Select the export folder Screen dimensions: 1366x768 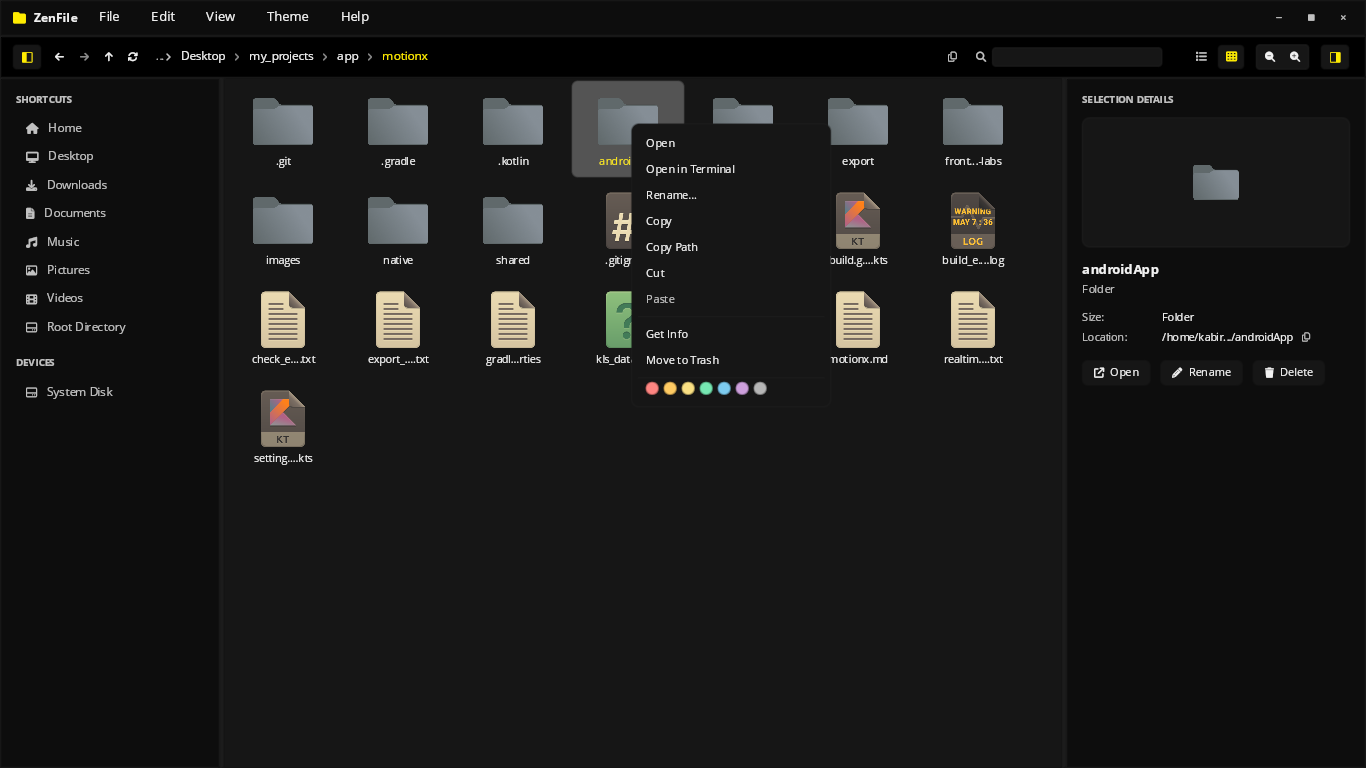(858, 130)
